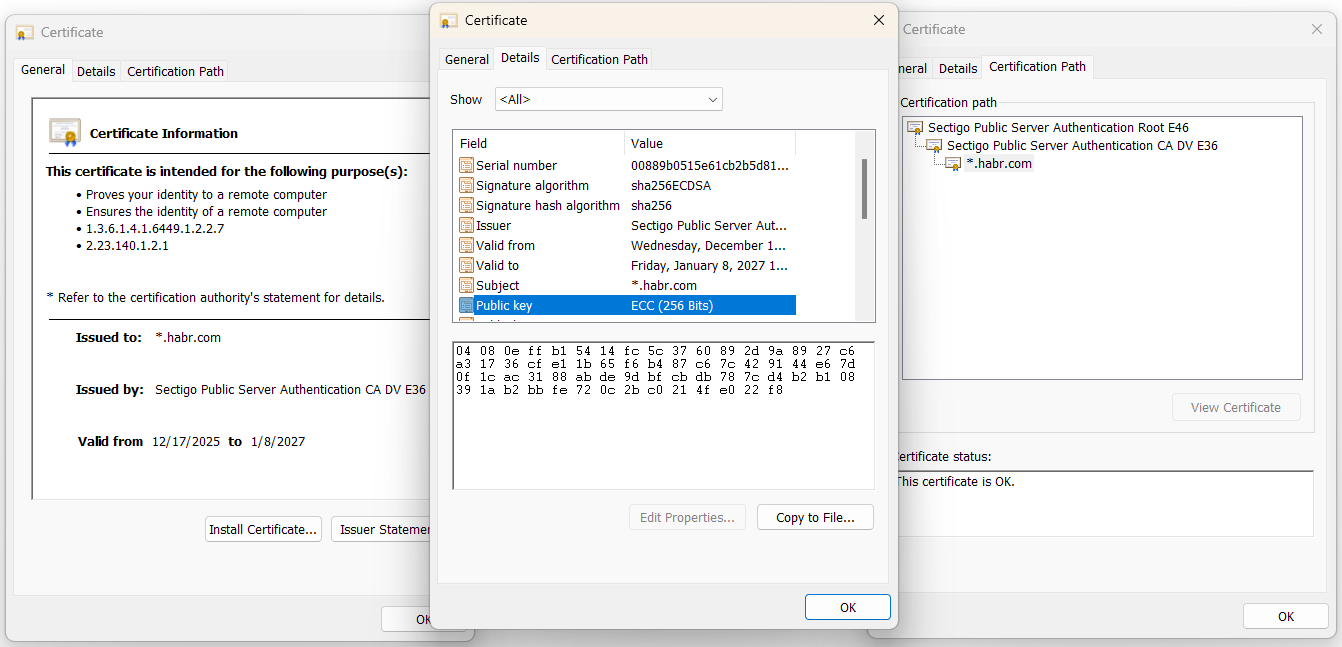Viewport: 1342px width, 647px height.
Task: Click OID 1.3.6.1.4.1.6449.1.2.2.7 in purposes list
Action: click(155, 229)
